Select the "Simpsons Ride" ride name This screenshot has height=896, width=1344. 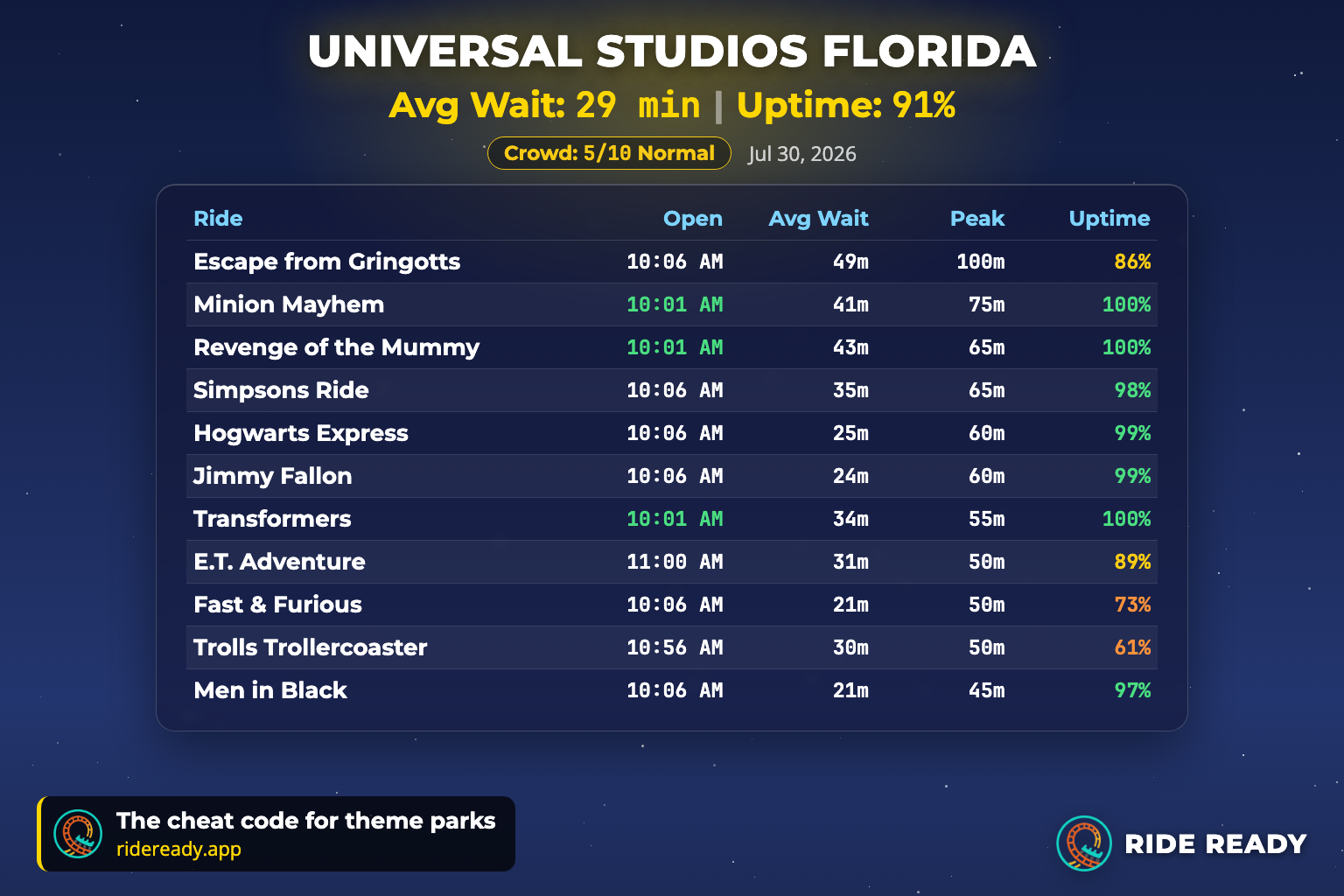point(281,390)
